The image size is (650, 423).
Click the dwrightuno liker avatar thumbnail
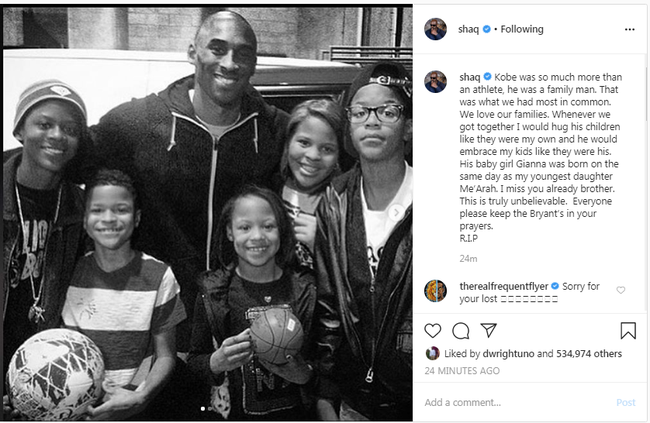[x=432, y=353]
